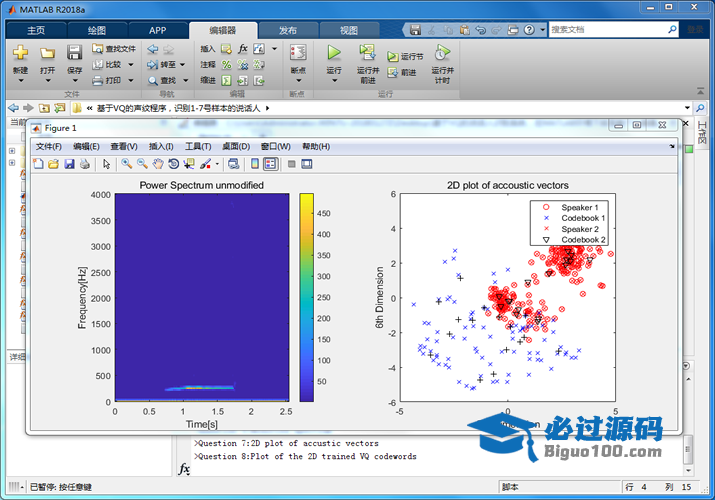Open Figure 1 窗口(W) menu
Viewport: 715px width, 500px height.
[x=275, y=146]
